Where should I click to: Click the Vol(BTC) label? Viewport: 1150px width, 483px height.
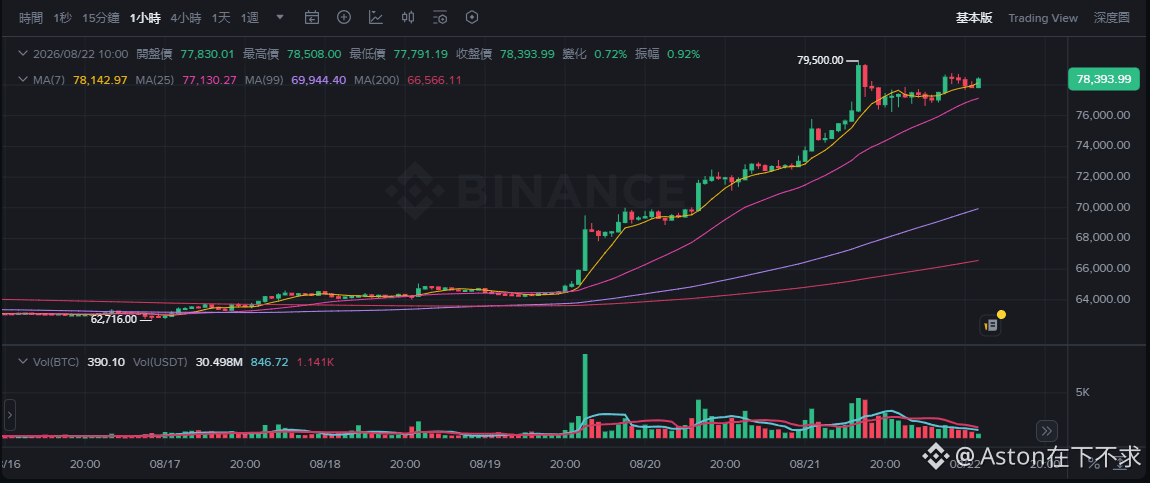click(54, 361)
